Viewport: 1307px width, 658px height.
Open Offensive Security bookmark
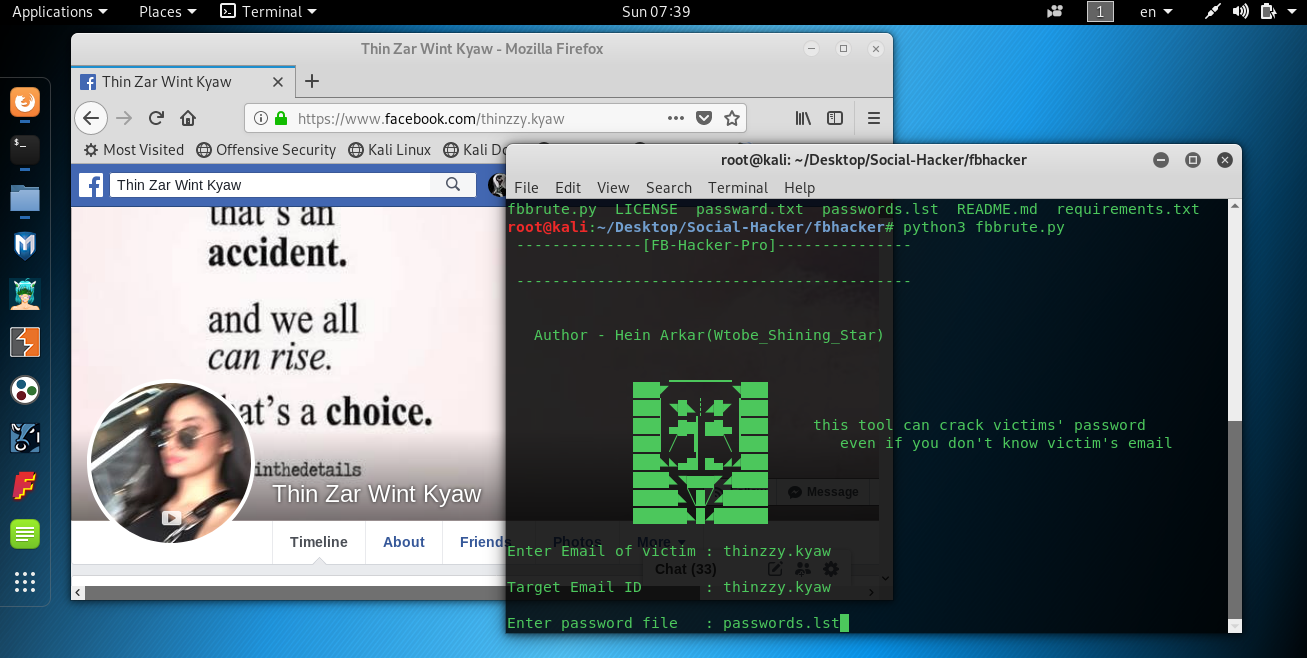[x=266, y=150]
